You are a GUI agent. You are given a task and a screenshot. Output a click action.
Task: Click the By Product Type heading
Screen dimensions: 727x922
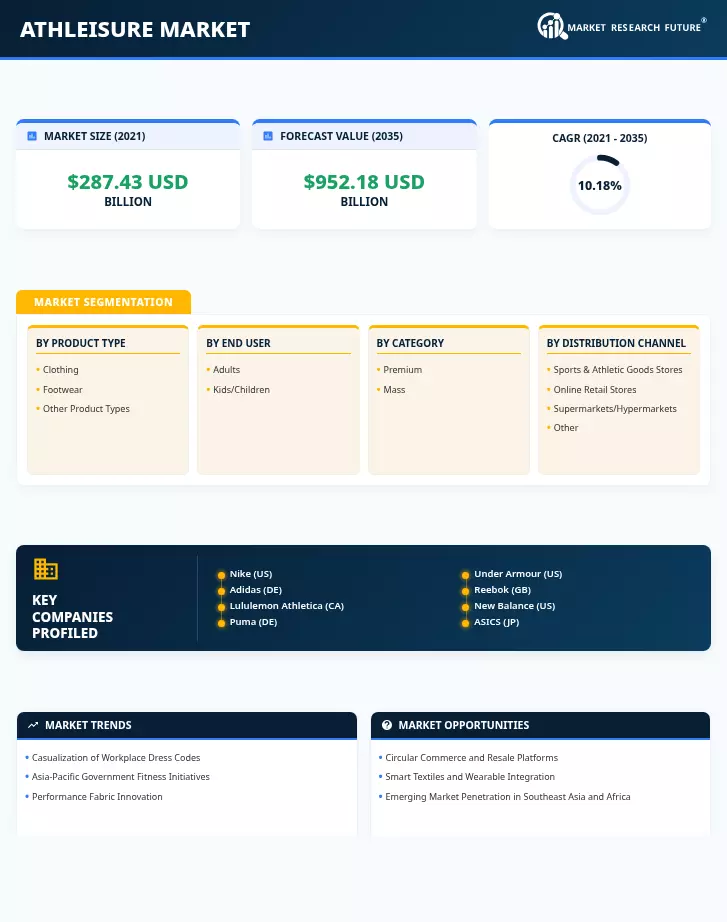[x=81, y=343]
